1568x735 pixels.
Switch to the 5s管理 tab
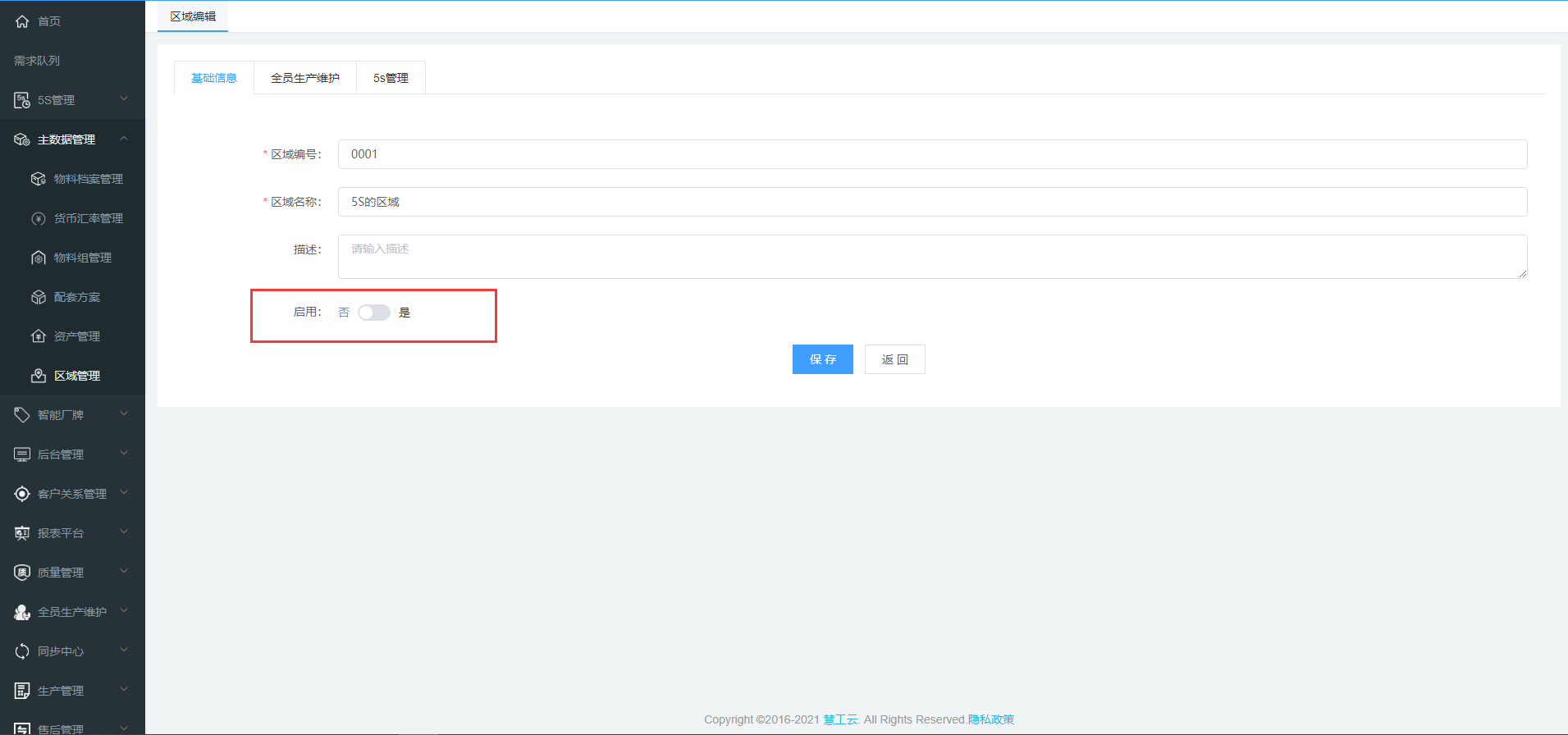click(x=391, y=78)
